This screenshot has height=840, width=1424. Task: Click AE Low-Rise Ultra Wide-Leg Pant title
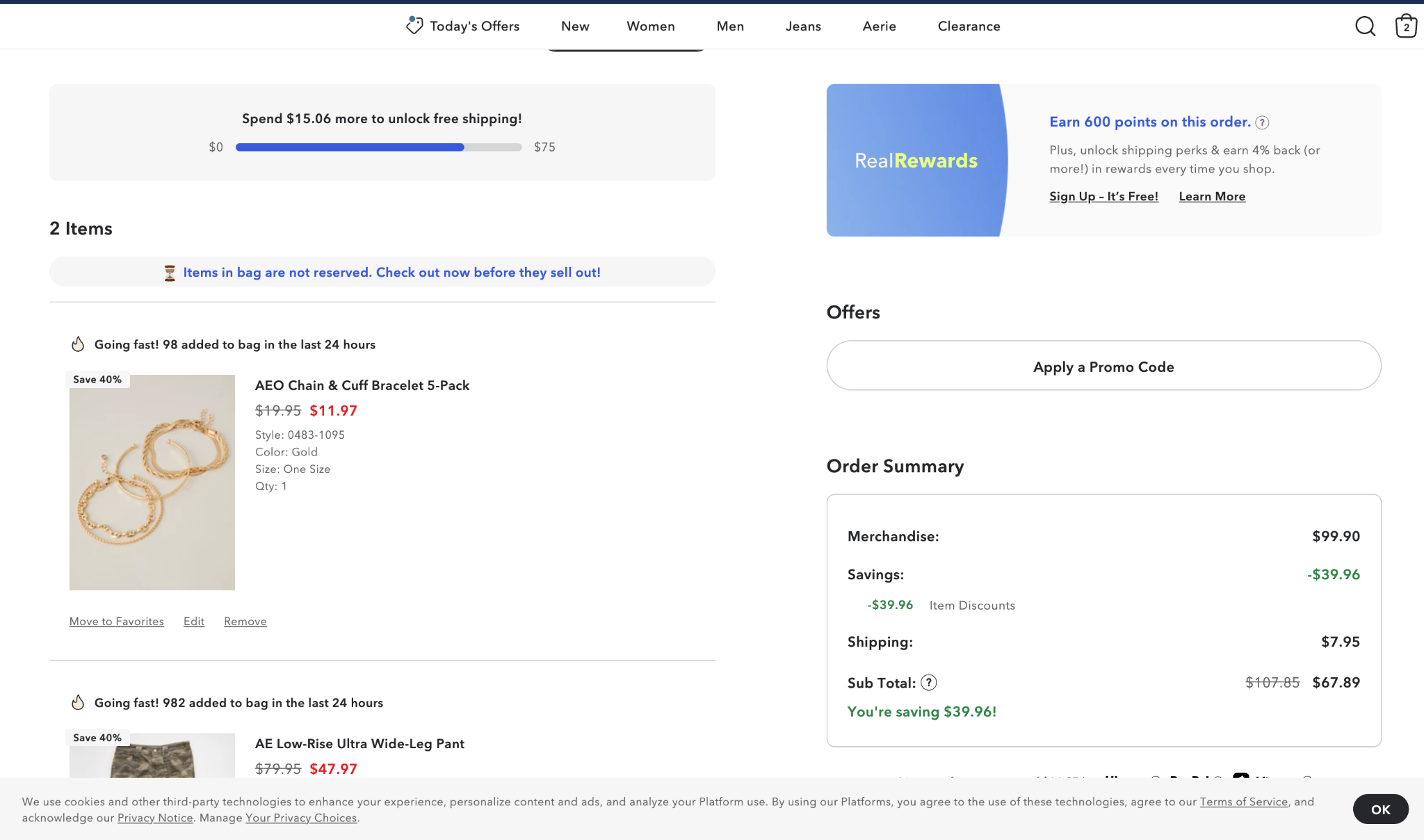pyautogui.click(x=359, y=743)
